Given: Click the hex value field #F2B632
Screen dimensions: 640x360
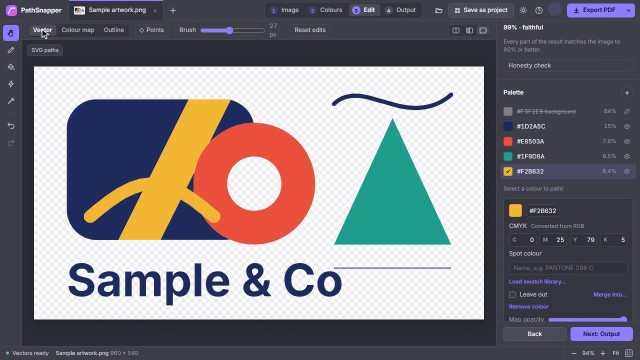Looking at the screenshot, I should tap(542, 211).
